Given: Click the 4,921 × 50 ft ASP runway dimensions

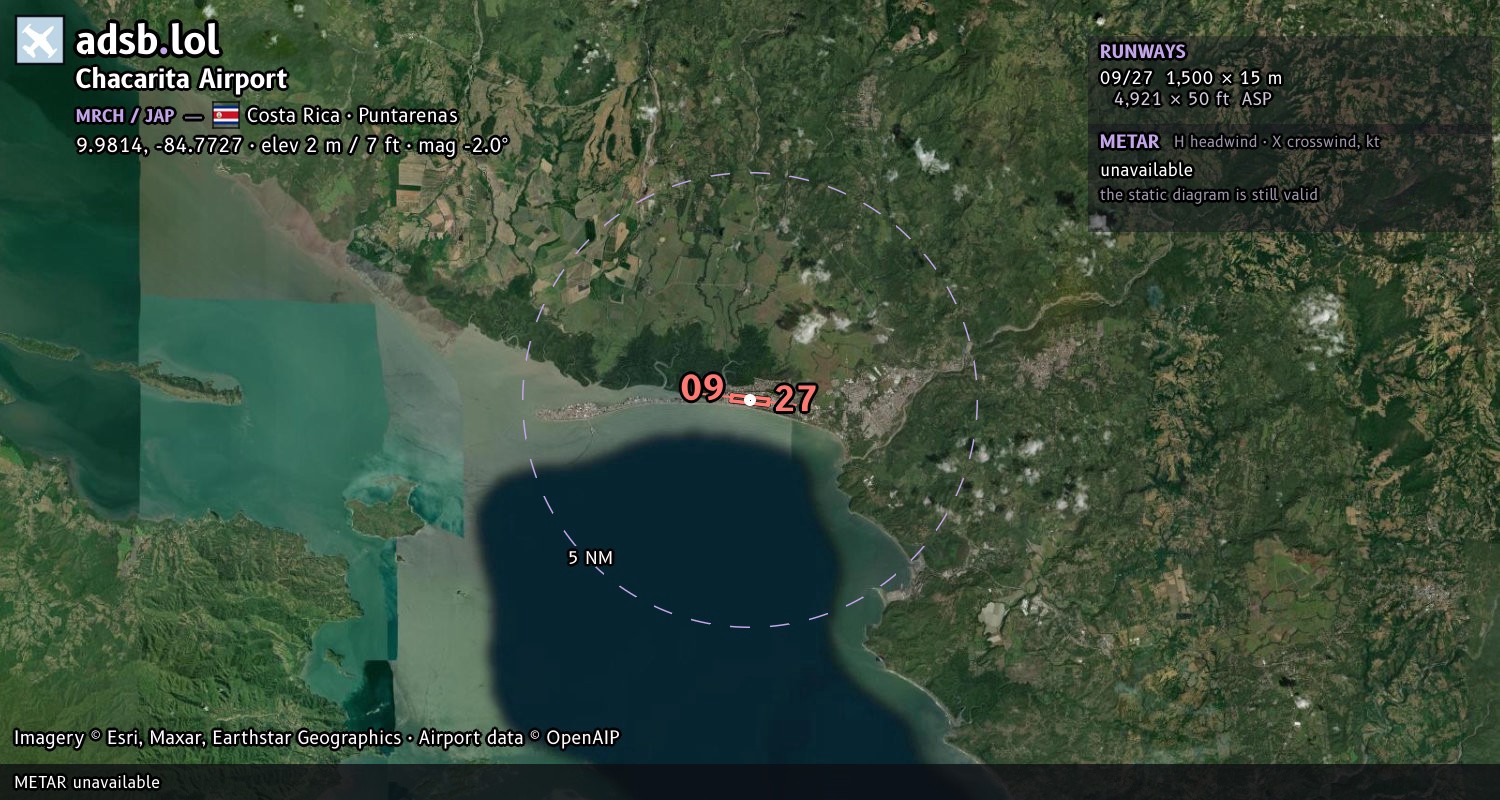Looking at the screenshot, I should (1192, 99).
